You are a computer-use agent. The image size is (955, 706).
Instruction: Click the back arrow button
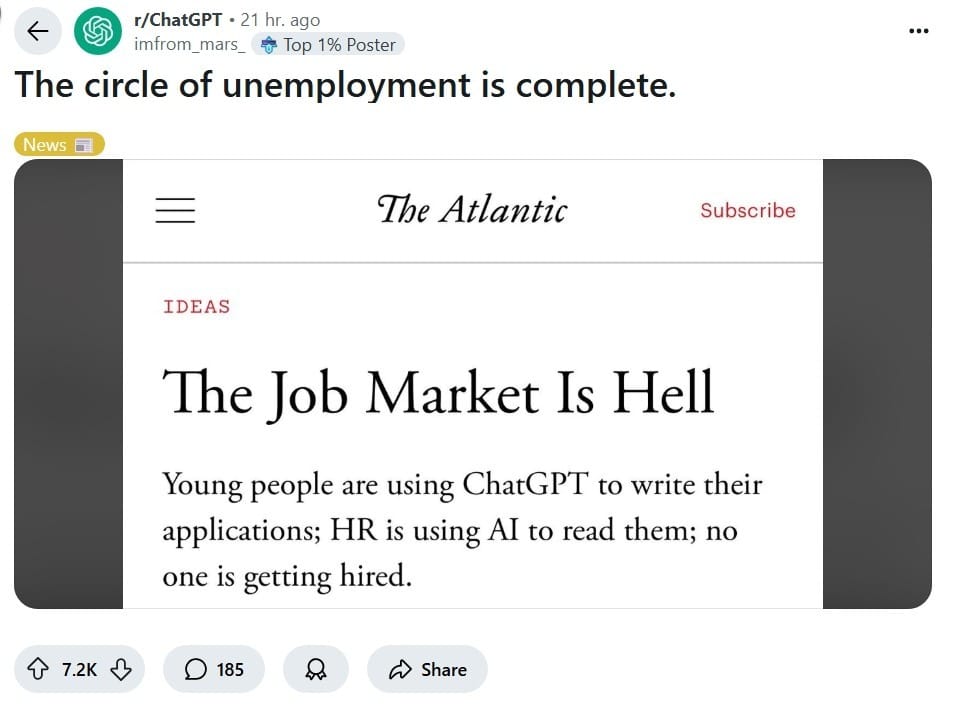point(38,30)
